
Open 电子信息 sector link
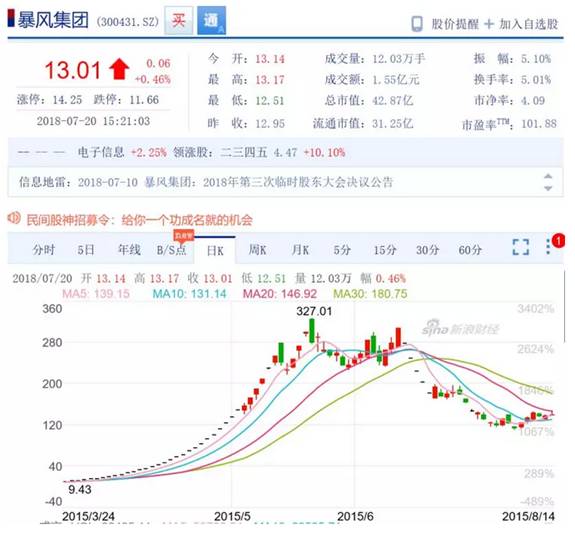tap(101, 152)
